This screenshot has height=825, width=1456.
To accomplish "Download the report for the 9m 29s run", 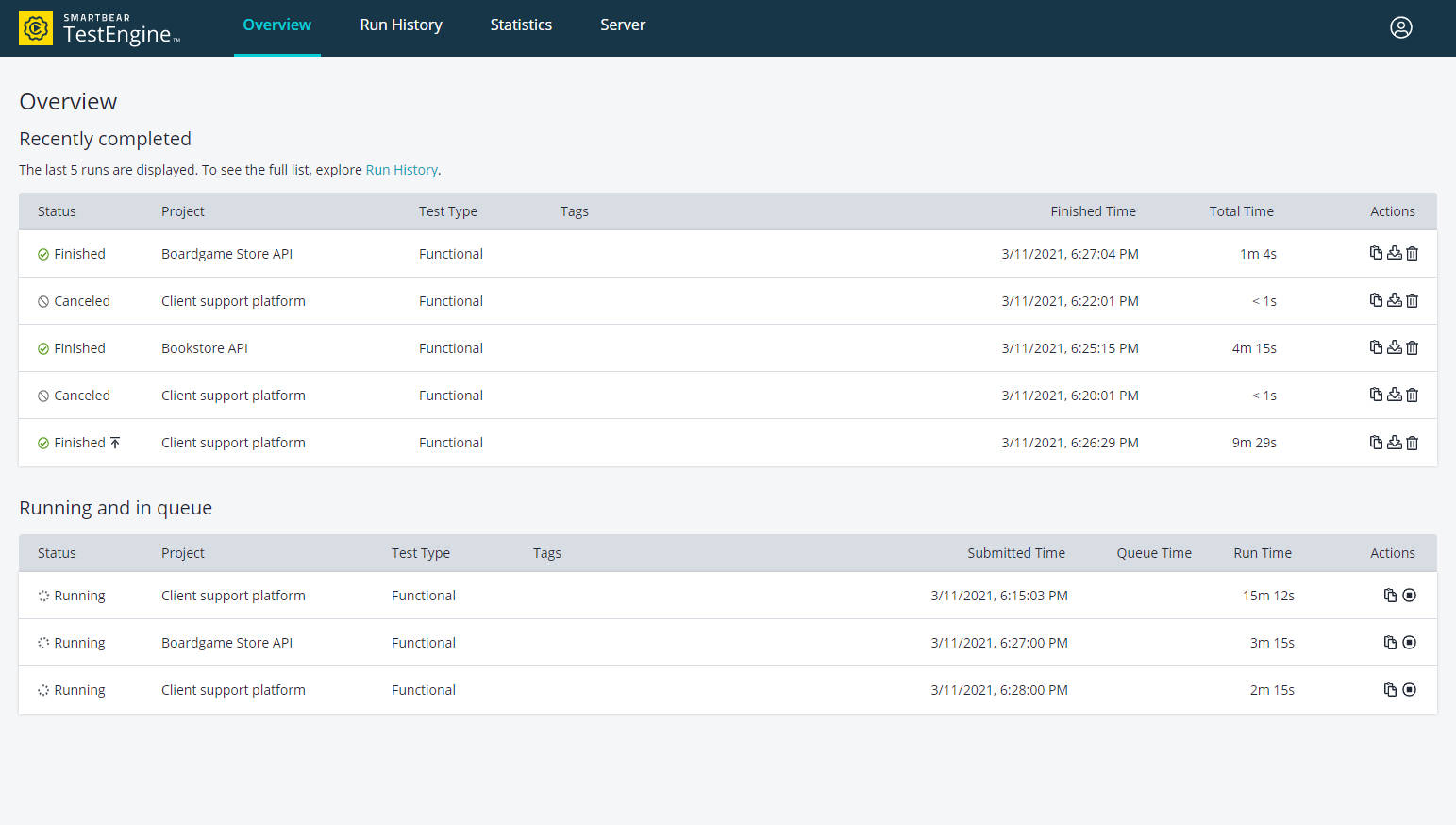I will (x=1394, y=442).
